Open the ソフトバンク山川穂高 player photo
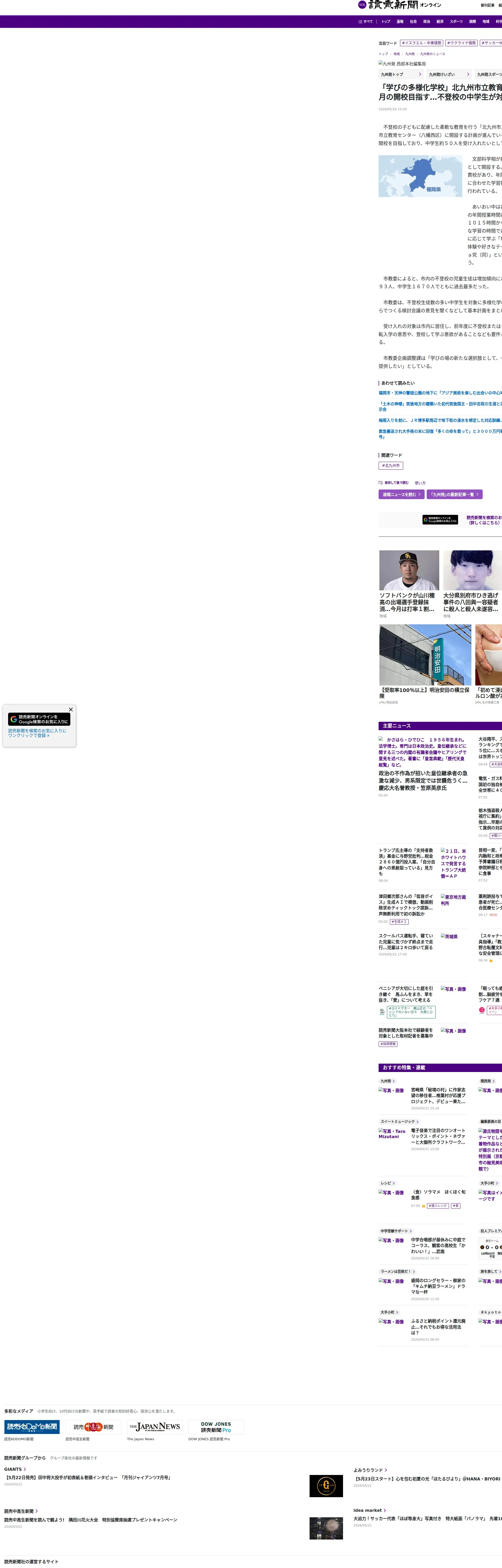Image resolution: width=502 pixels, height=1568 pixels. (409, 570)
